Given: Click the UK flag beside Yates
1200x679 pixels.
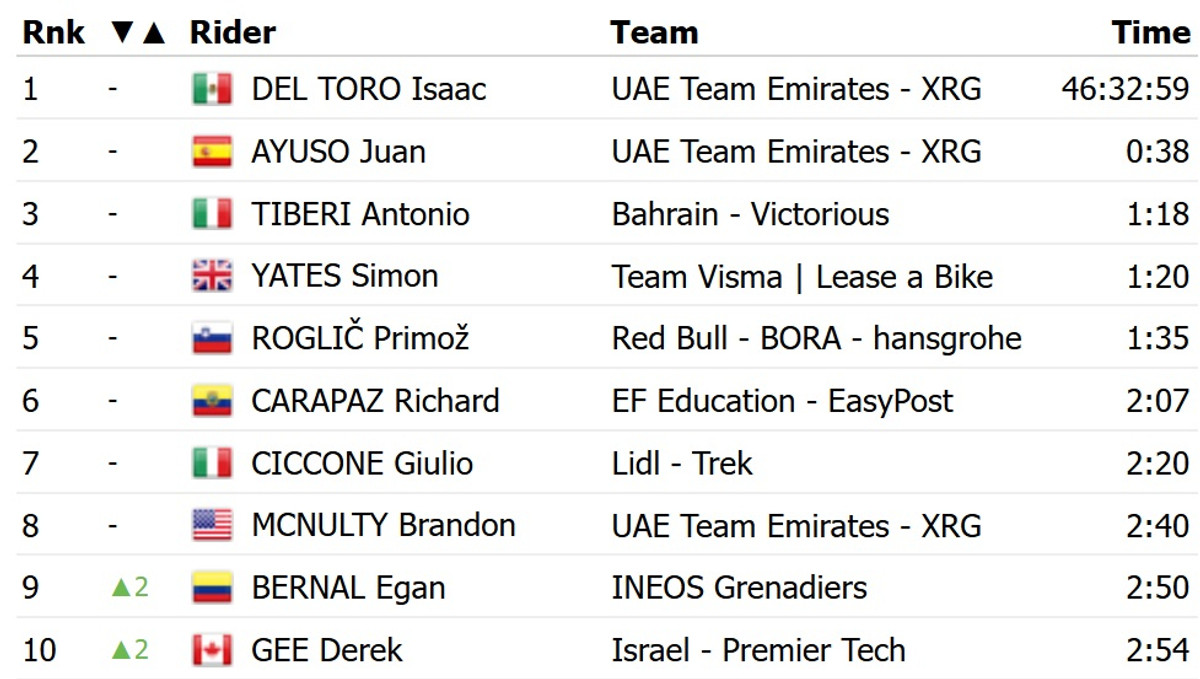Looking at the screenshot, I should [x=212, y=276].
